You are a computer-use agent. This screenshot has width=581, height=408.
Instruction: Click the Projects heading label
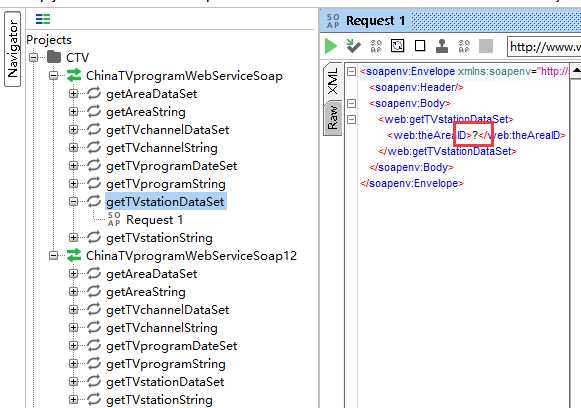[49, 39]
